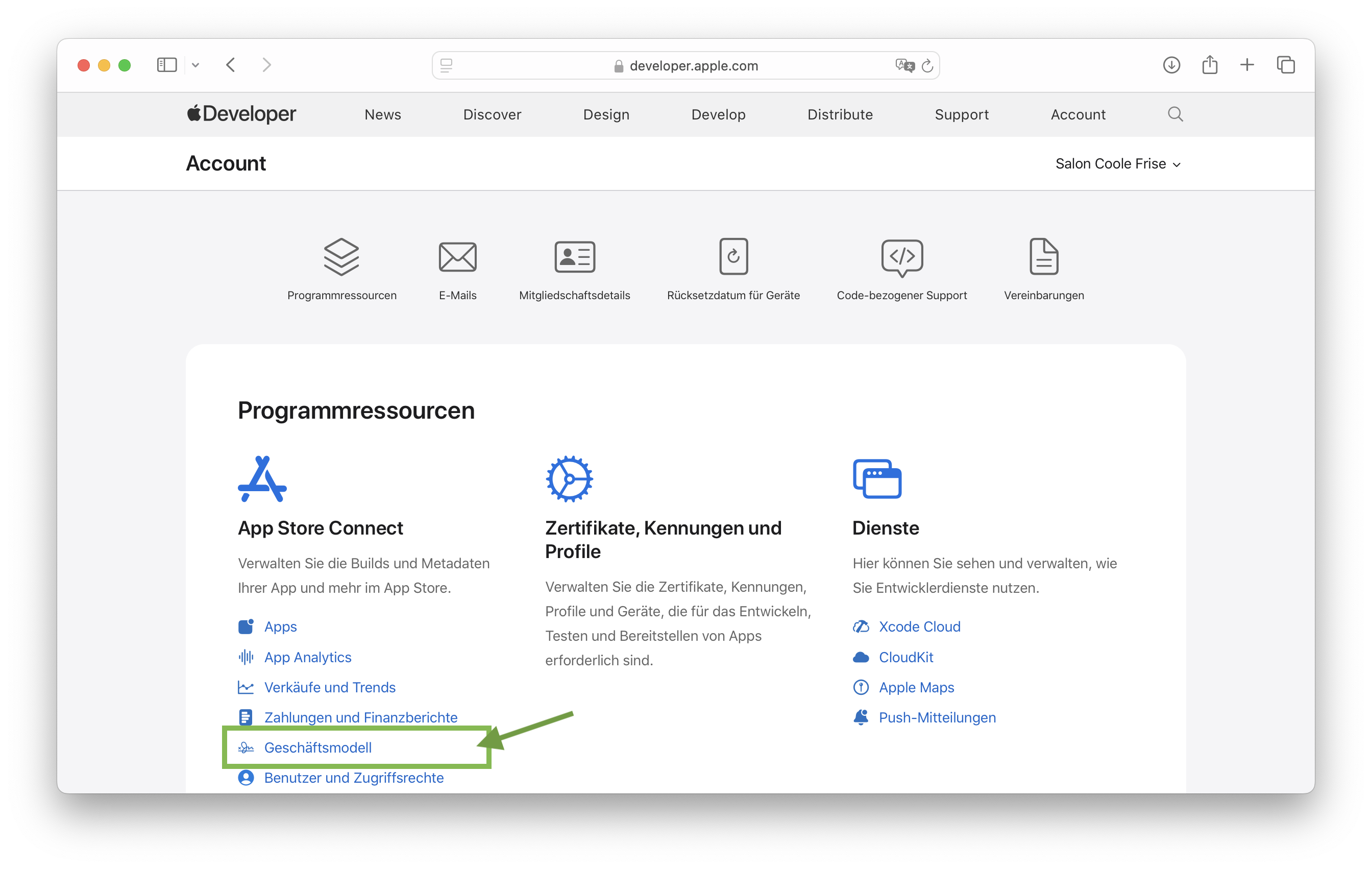Open the Apple Maps link
Viewport: 1372px width, 869px height.
click(916, 687)
